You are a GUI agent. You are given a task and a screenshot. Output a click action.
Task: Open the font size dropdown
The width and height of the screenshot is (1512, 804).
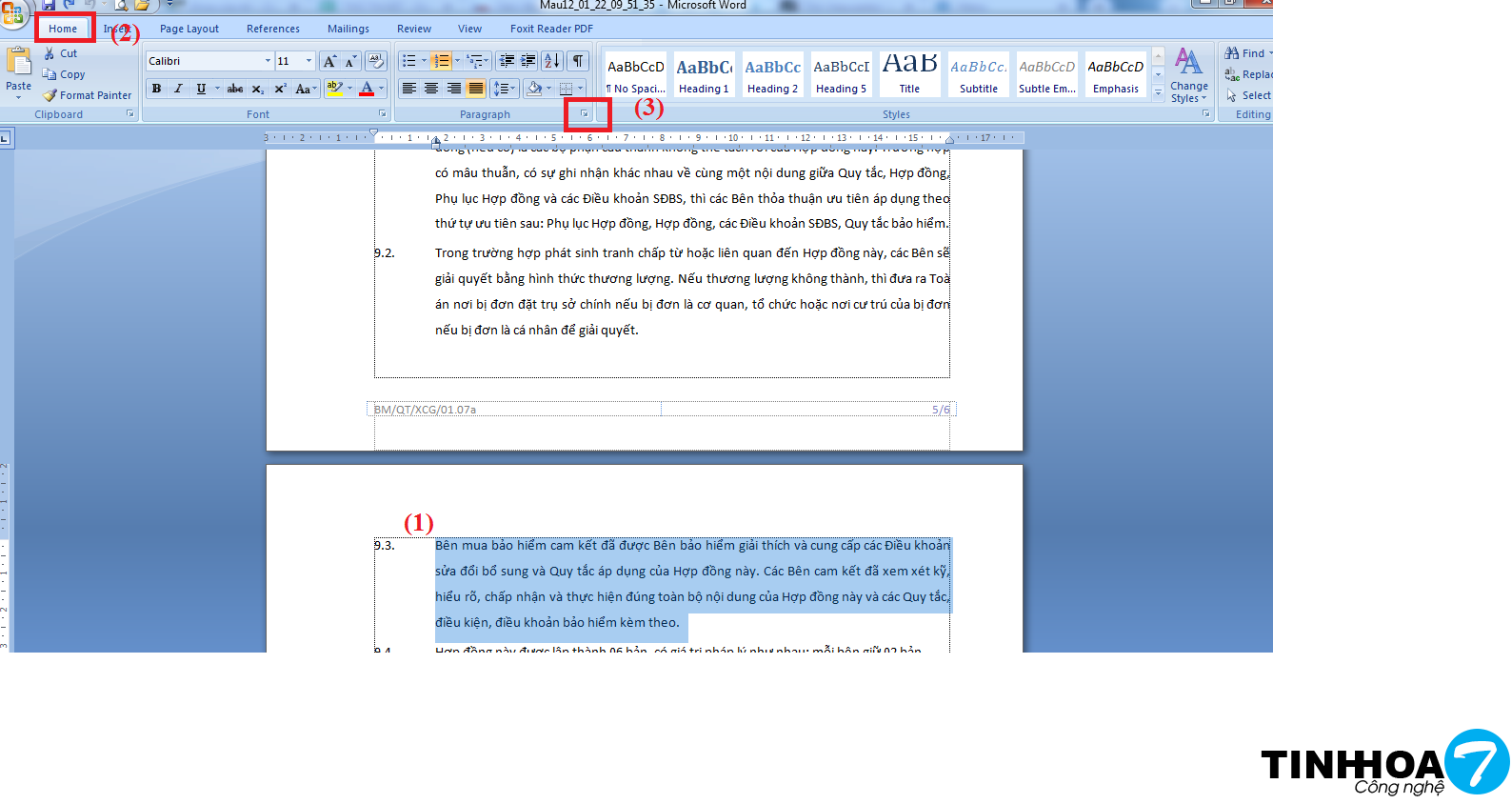pos(308,61)
